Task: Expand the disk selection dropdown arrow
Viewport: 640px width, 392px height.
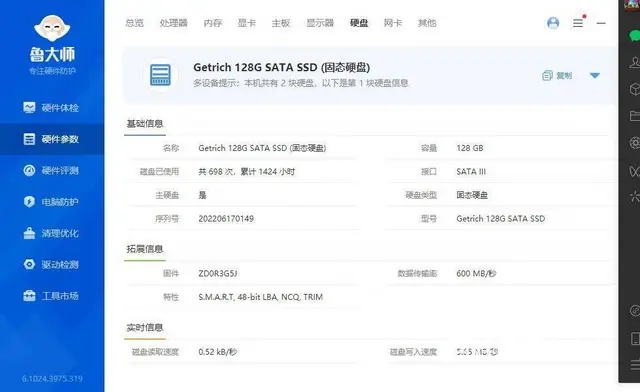Action: point(595,76)
